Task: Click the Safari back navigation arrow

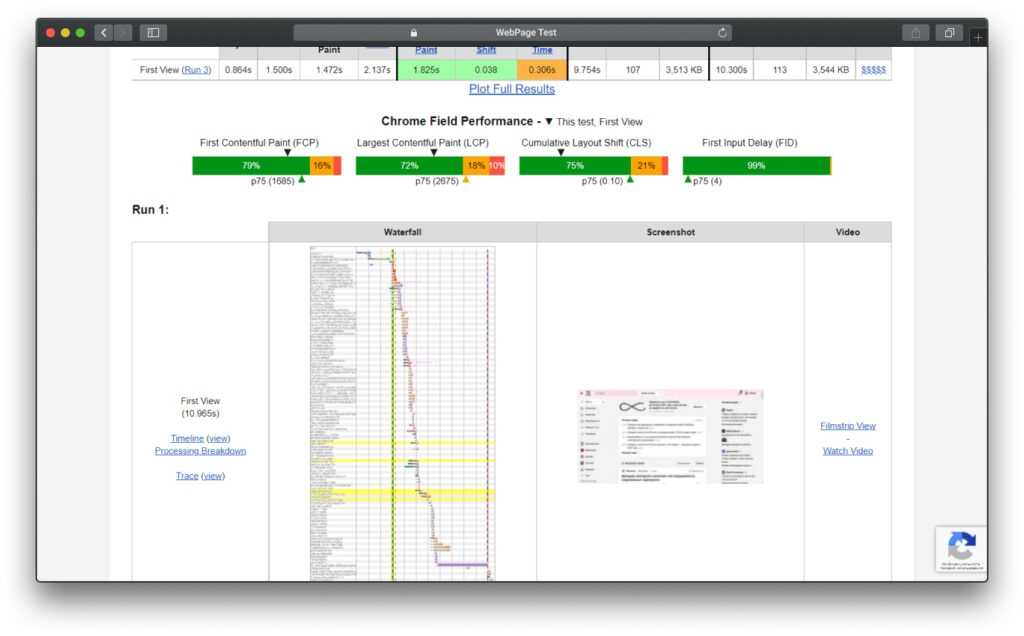Action: click(103, 33)
